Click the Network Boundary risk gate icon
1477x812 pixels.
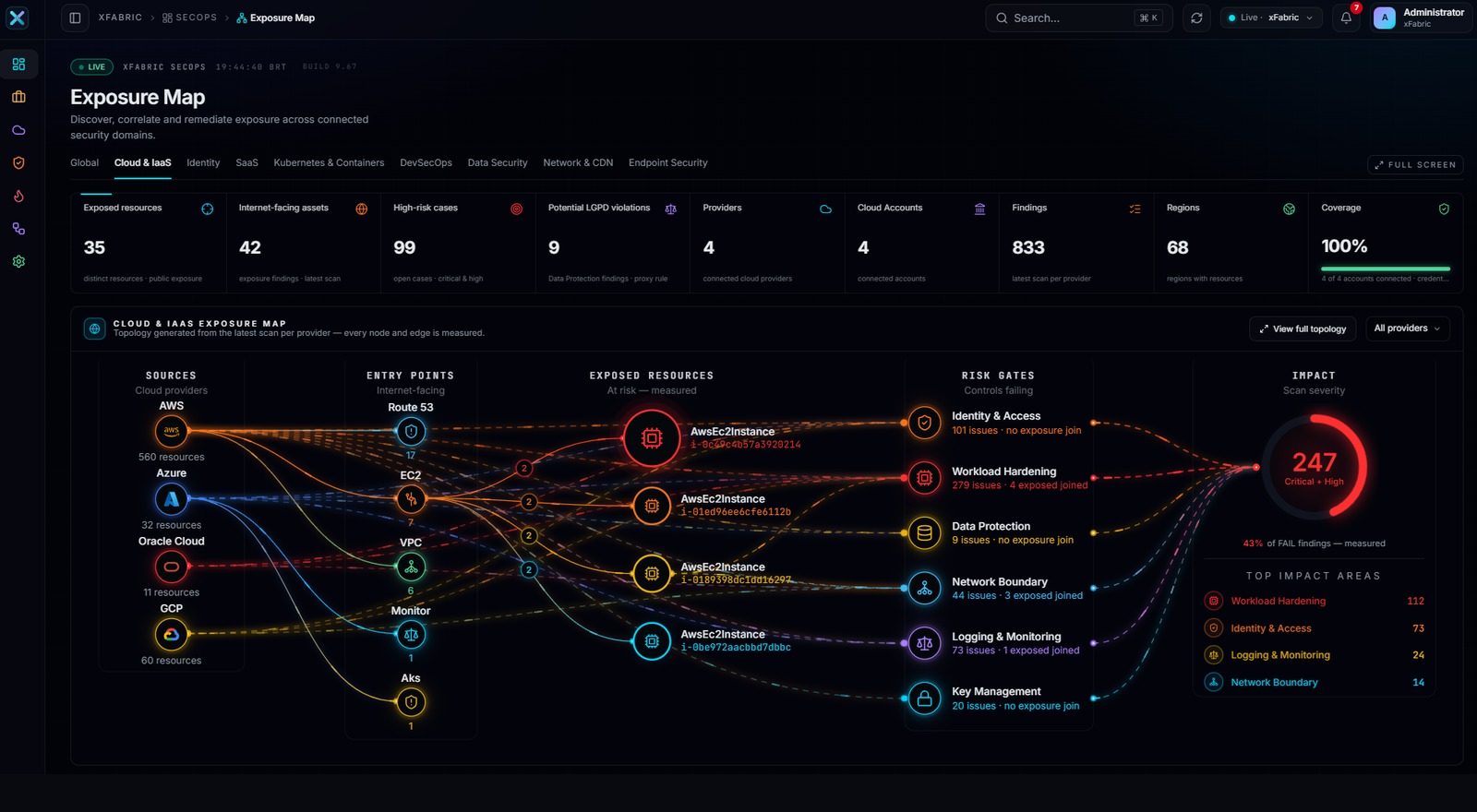coord(924,588)
